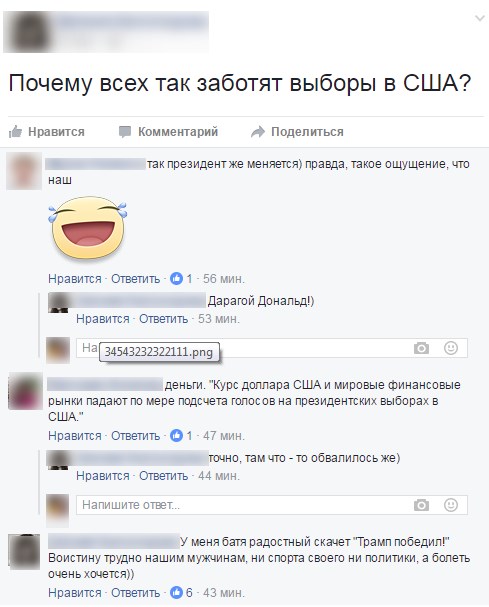
Task: Attach a photo in the Напишите ответ box
Action: tap(421, 505)
